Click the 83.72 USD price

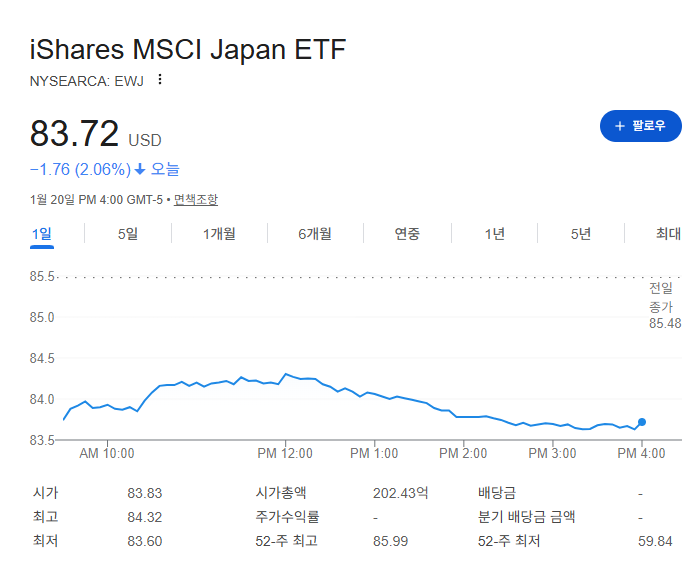click(x=95, y=133)
